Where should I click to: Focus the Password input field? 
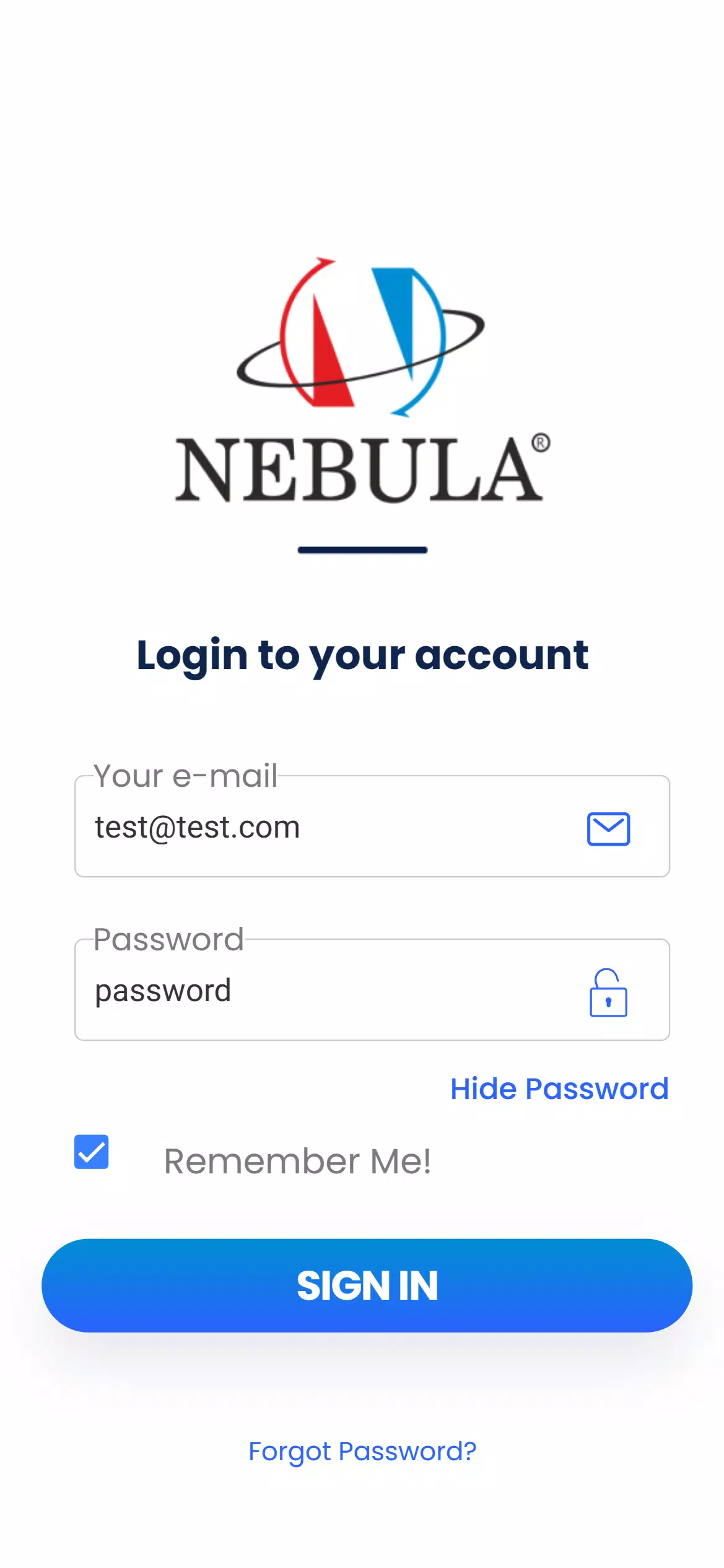coord(372,989)
